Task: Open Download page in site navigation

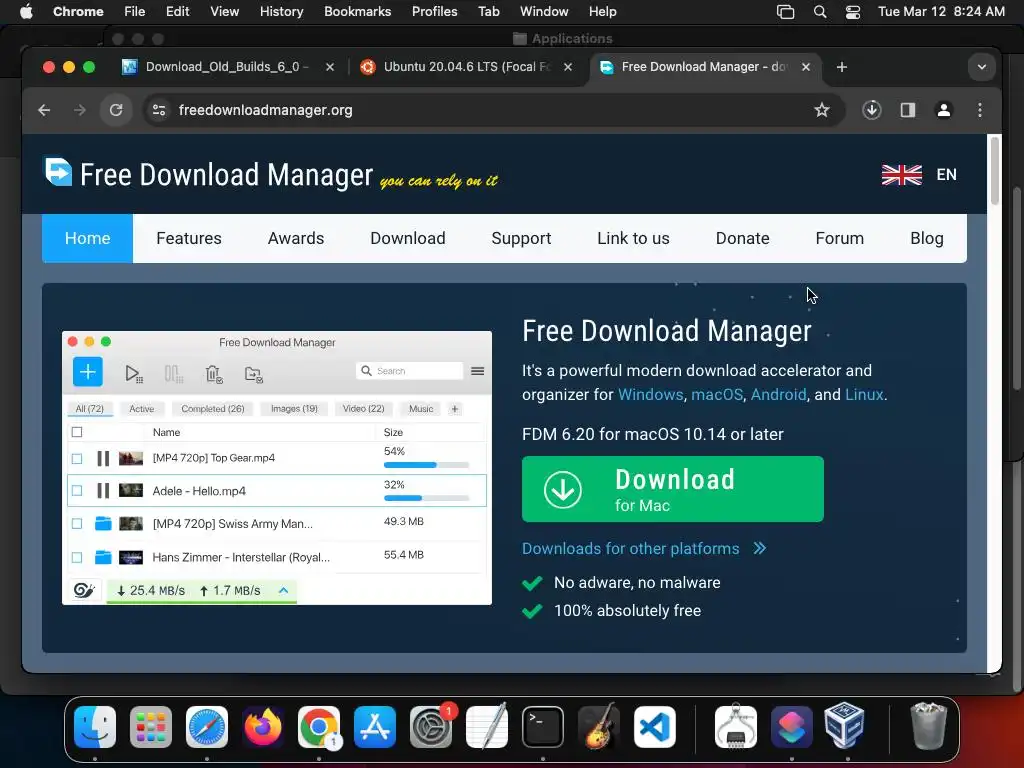Action: point(408,238)
